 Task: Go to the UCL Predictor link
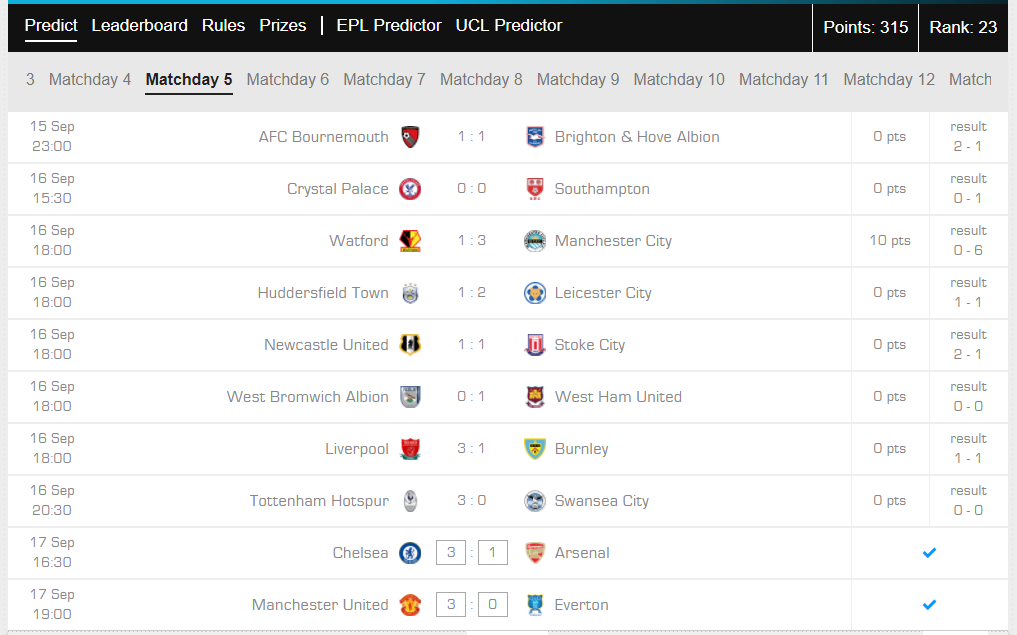click(x=508, y=25)
